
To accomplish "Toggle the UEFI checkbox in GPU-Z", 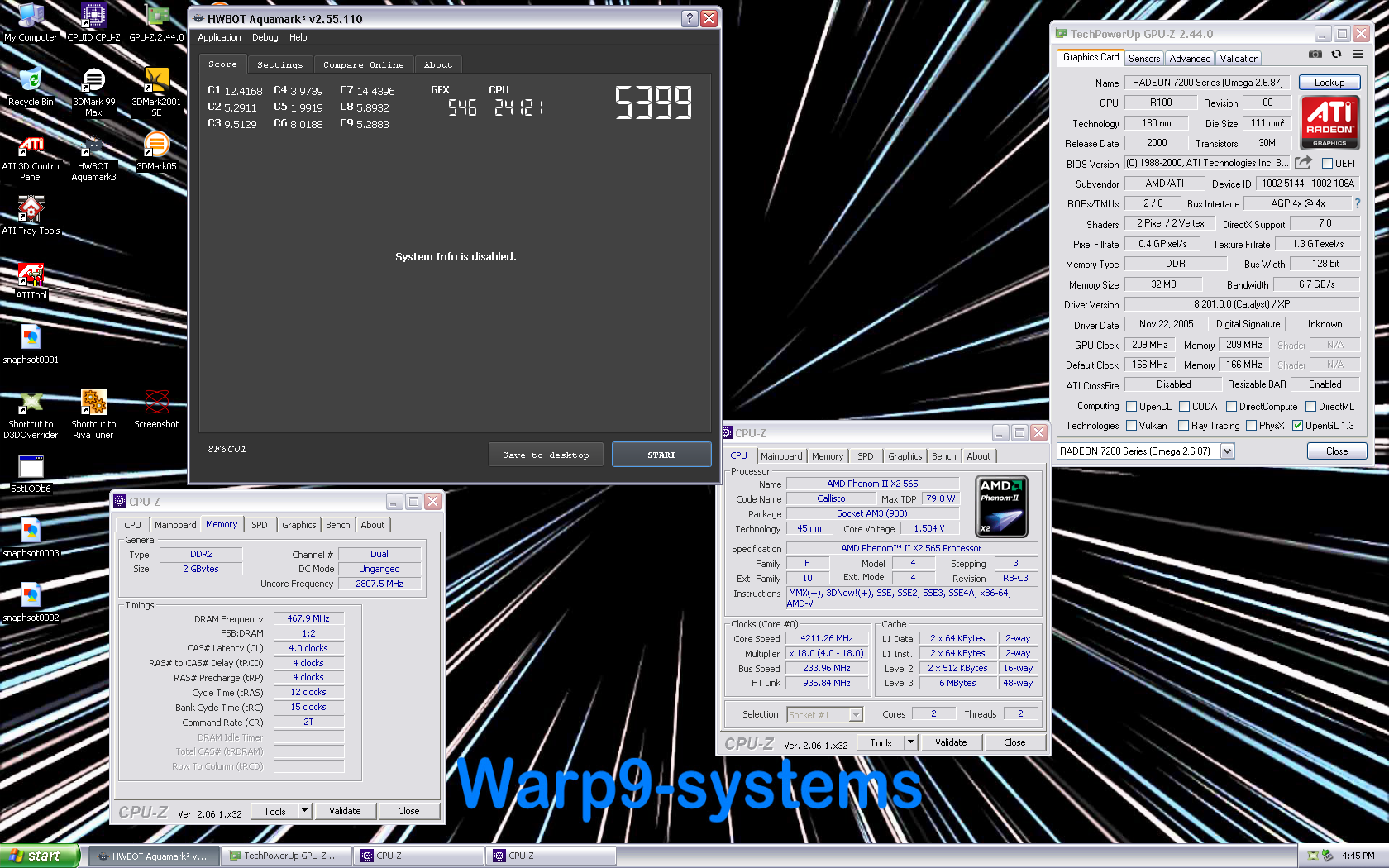I will pyautogui.click(x=1327, y=164).
